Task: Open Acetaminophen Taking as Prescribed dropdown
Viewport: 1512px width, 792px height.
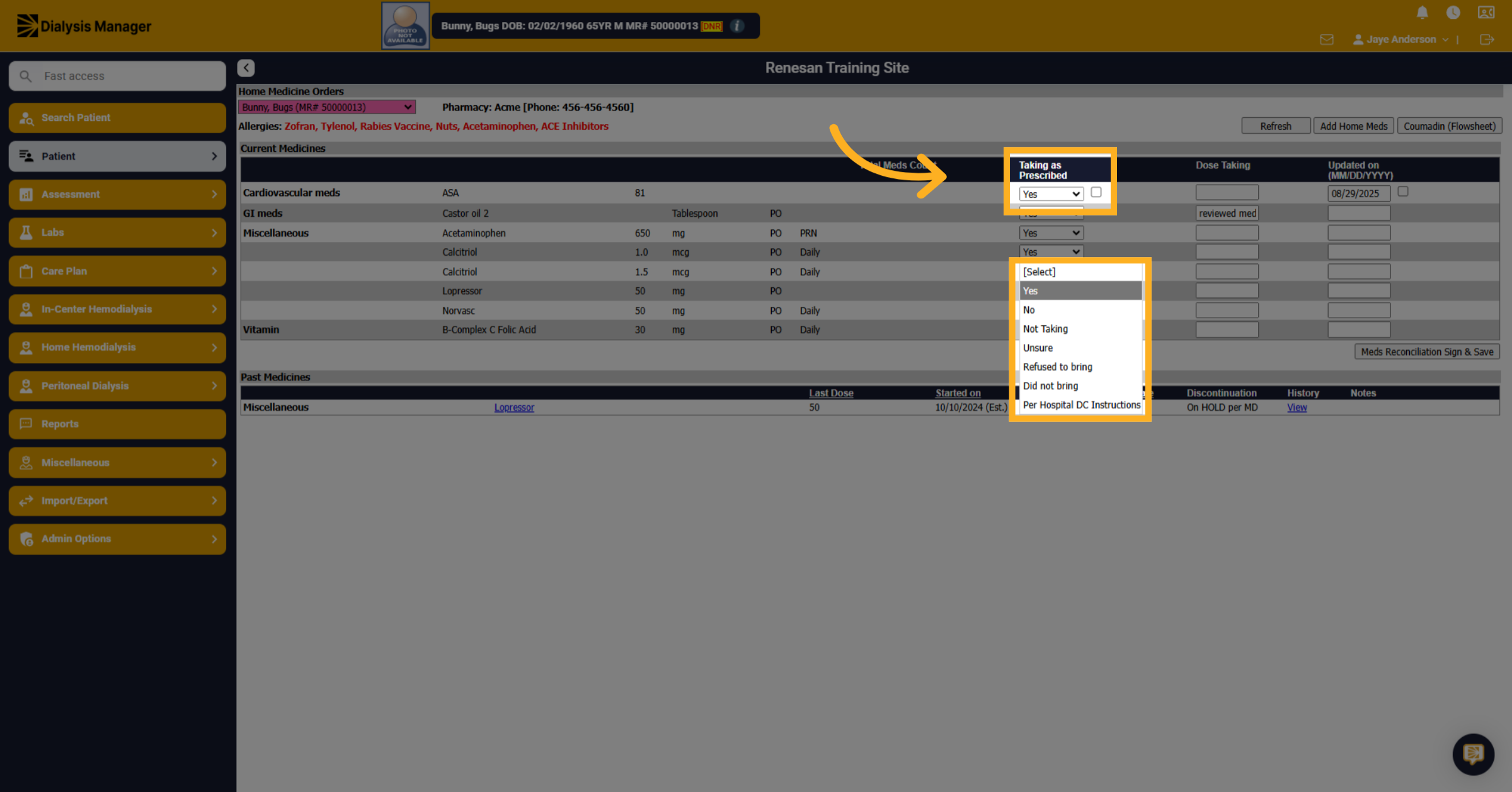Action: (x=1051, y=233)
